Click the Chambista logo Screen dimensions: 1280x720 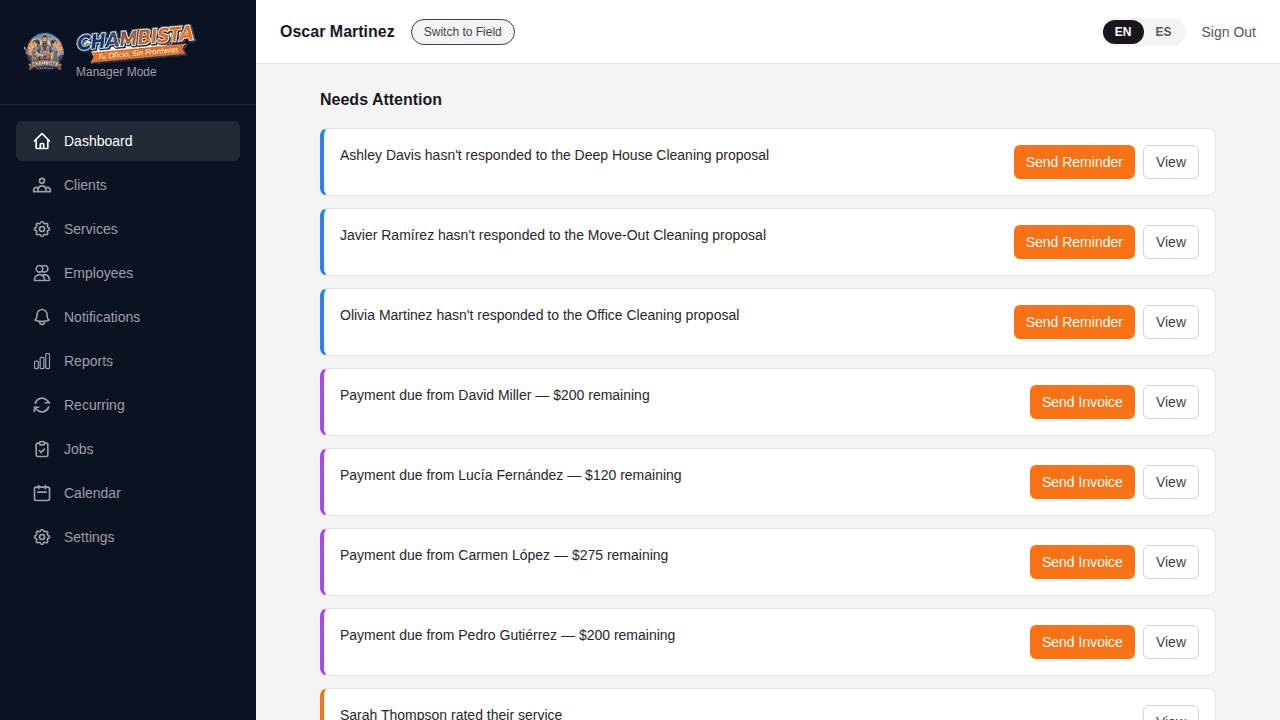click(x=110, y=46)
